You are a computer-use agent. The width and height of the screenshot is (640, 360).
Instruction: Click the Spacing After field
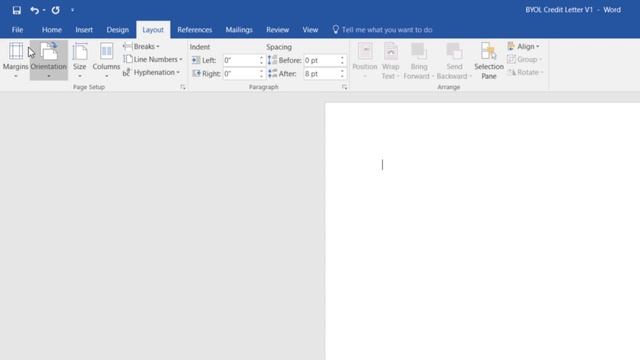[322, 74]
